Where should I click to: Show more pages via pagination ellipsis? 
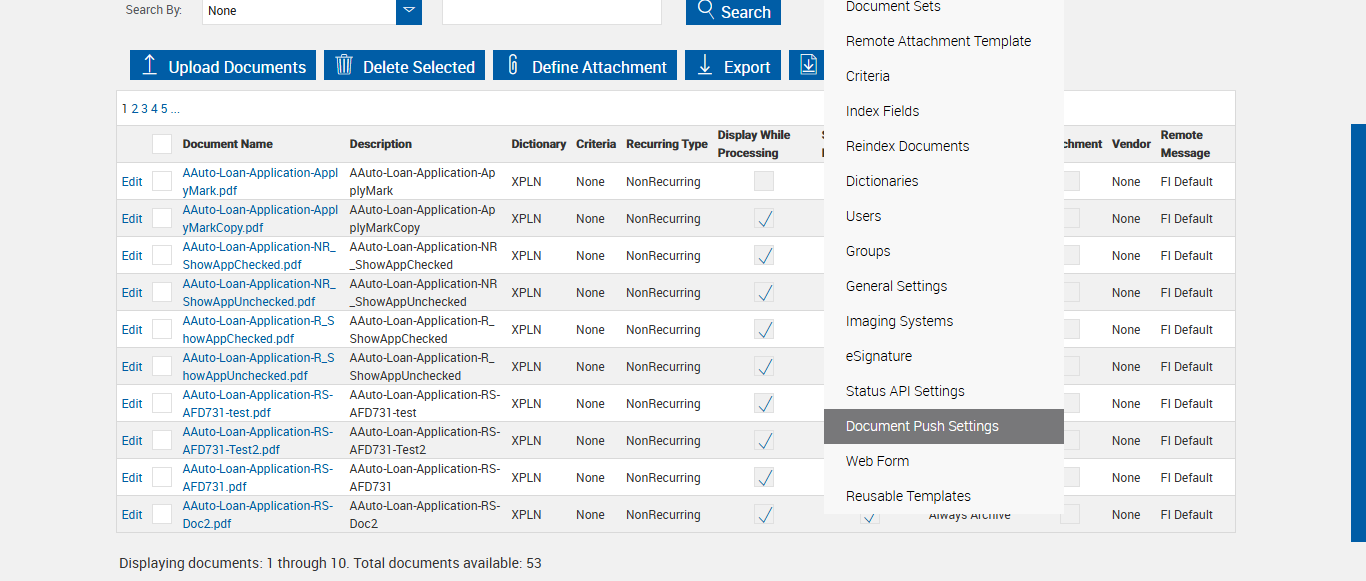point(175,109)
